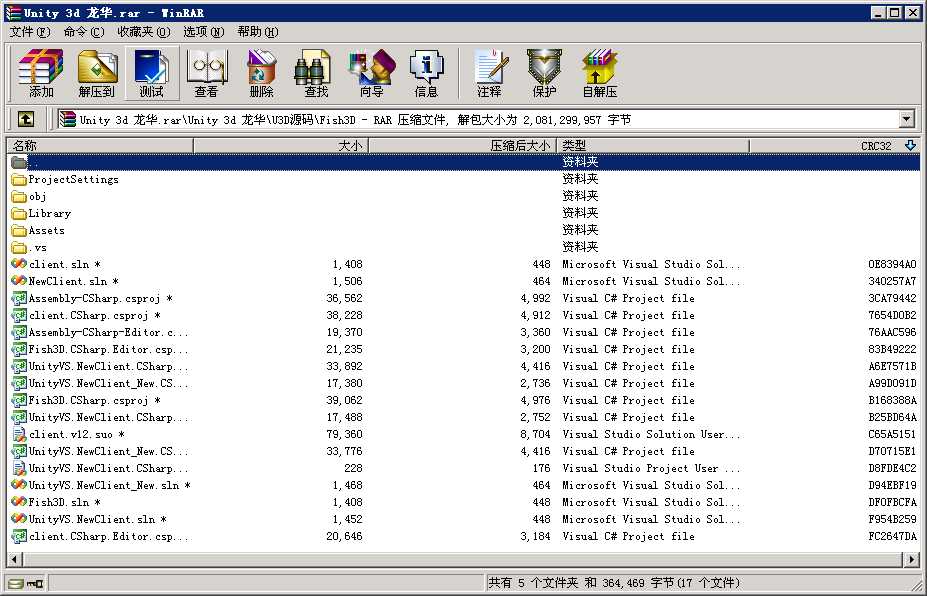The width and height of the screenshot is (927, 596).
Task: Click the CRC32 value FC2647DA
Action: coord(892,536)
